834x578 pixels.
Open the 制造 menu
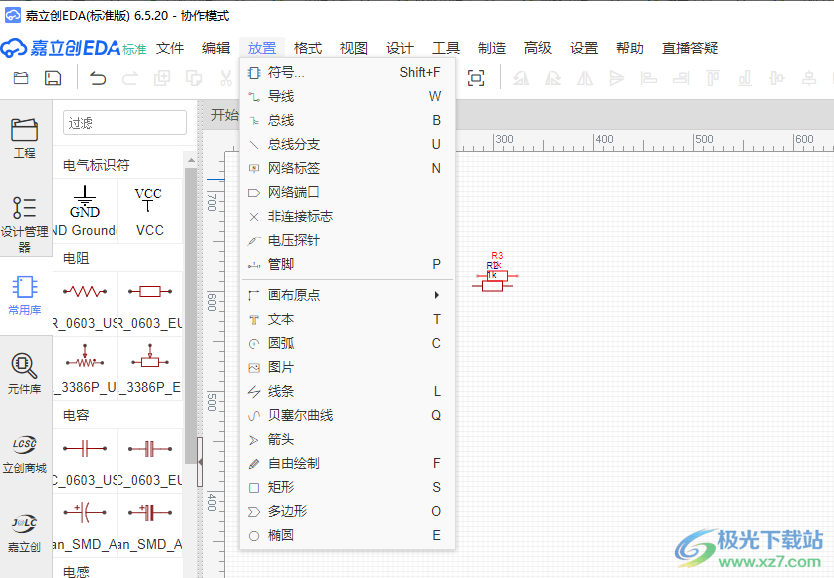(x=492, y=48)
